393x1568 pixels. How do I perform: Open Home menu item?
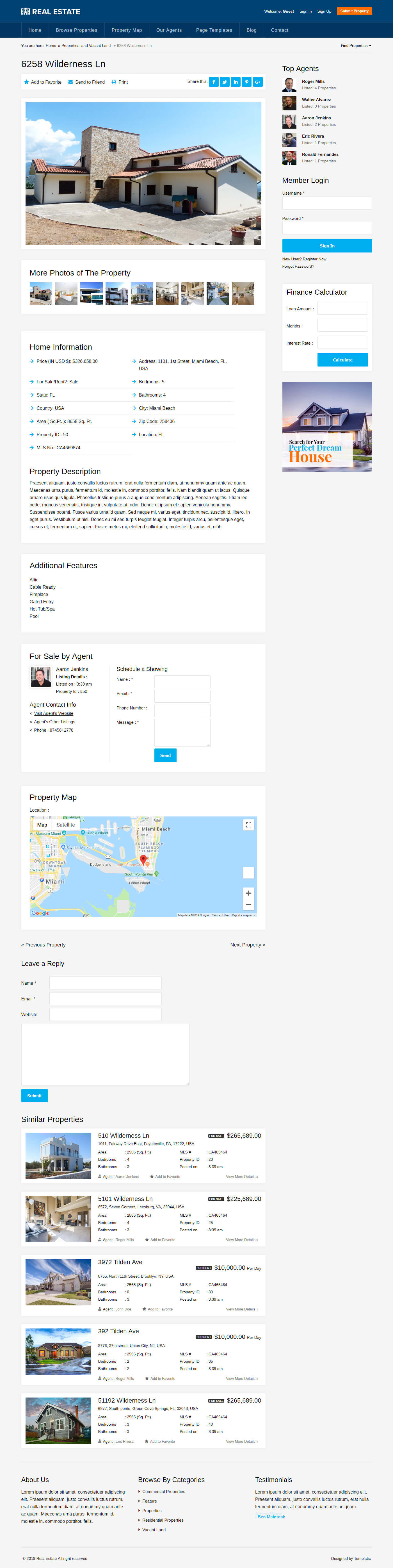pos(35,30)
